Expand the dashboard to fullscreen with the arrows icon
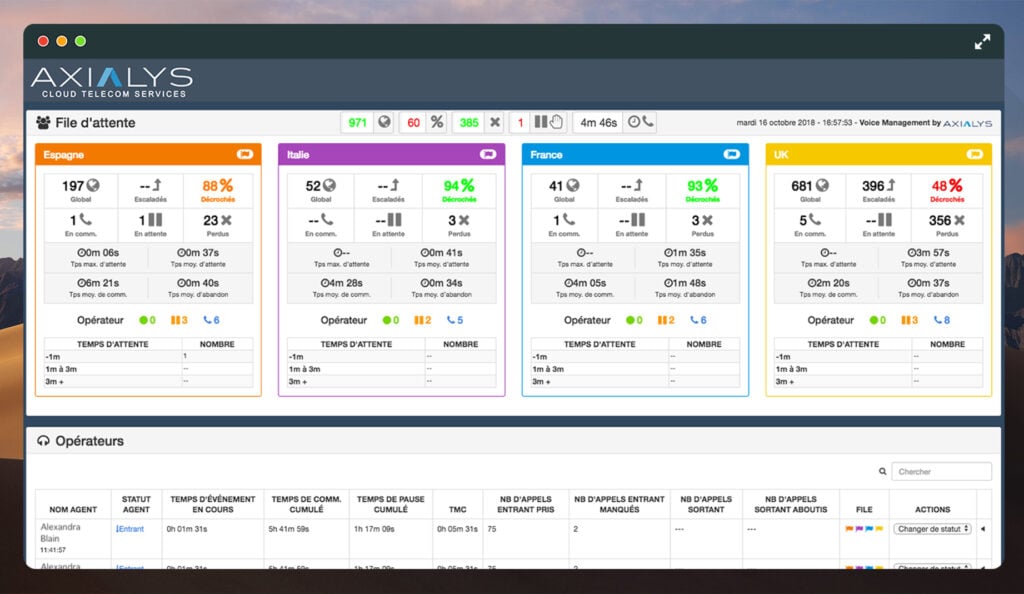This screenshot has height=594, width=1024. coord(982,42)
